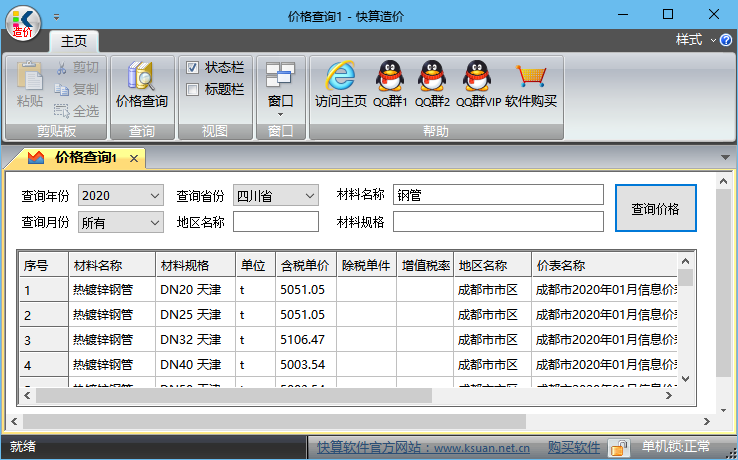The height and width of the screenshot is (460, 738).
Task: Uncheck the 状态栏 checkbox
Action: tap(192, 68)
